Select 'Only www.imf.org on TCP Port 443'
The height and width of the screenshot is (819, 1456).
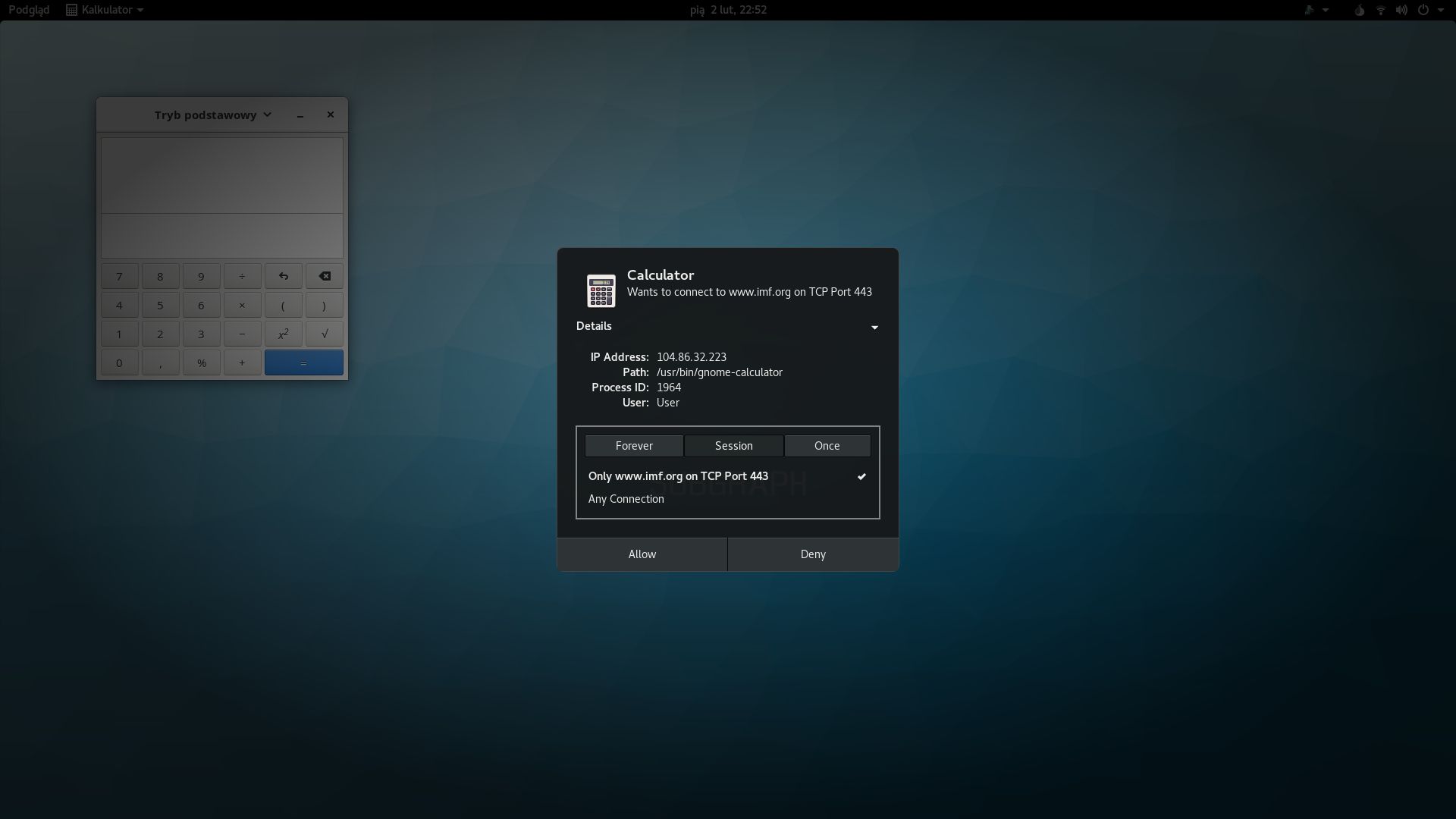tap(679, 476)
